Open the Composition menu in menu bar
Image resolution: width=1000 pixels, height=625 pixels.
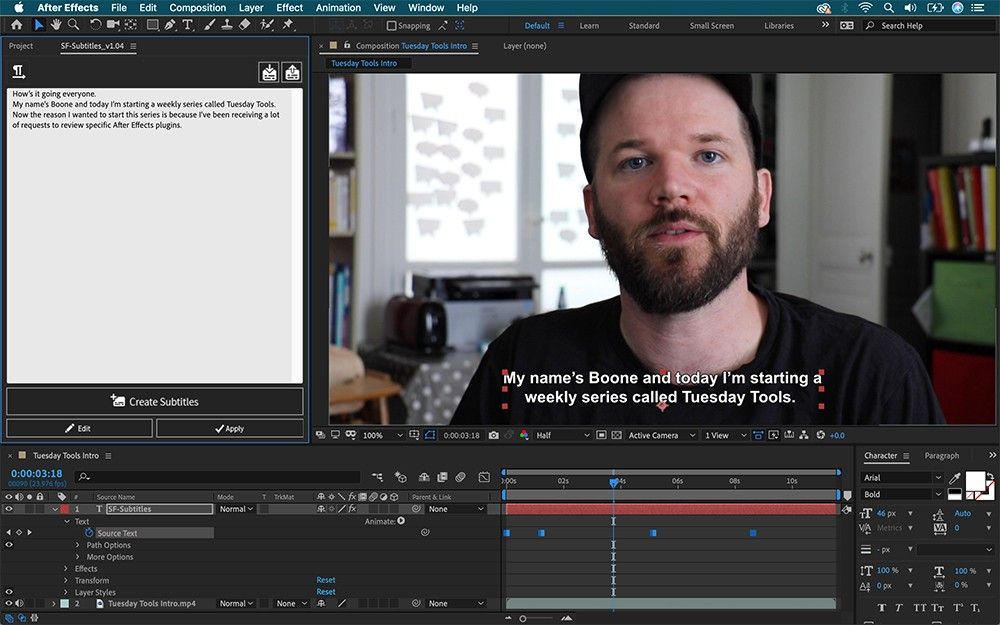pos(197,8)
